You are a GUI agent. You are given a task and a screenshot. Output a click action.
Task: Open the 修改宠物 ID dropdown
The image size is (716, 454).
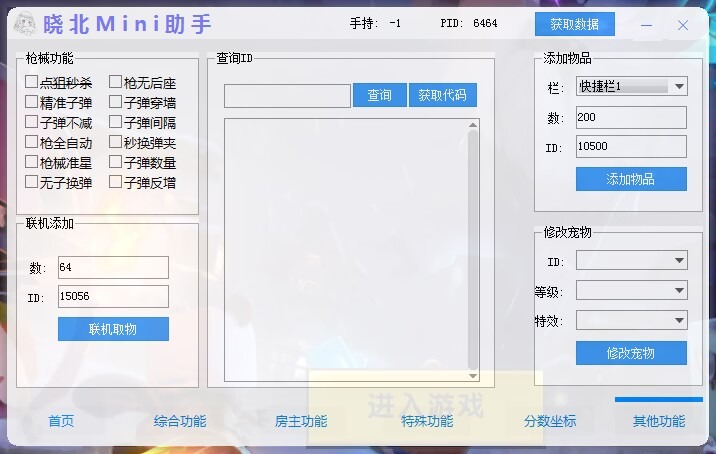pyautogui.click(x=632, y=260)
